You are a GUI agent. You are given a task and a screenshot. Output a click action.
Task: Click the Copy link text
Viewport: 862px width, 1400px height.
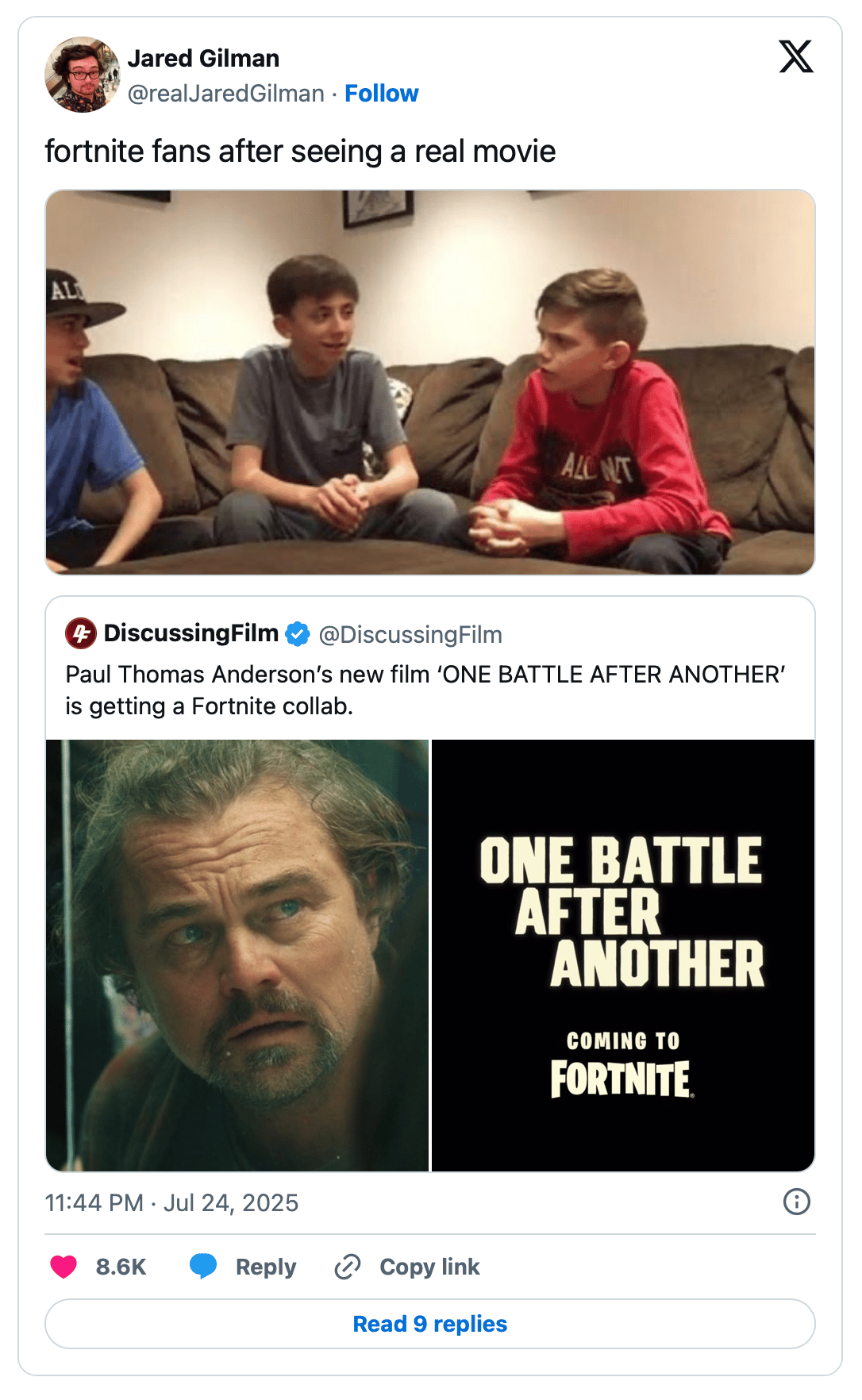[x=429, y=1267]
